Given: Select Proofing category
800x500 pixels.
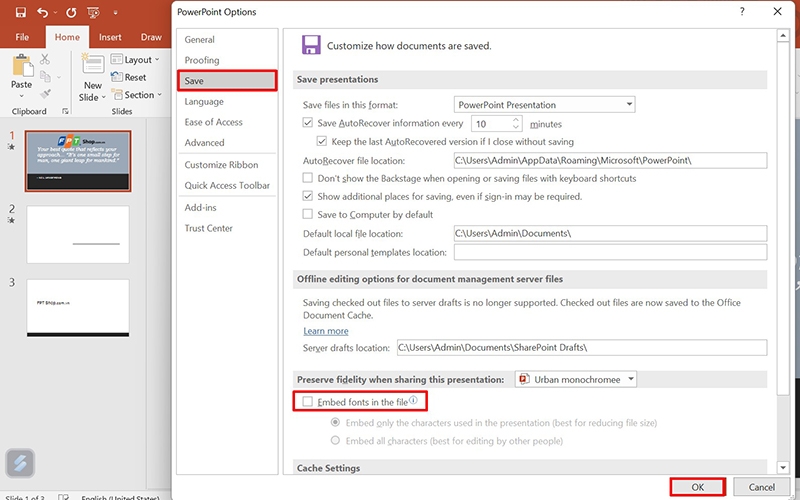Looking at the screenshot, I should pyautogui.click(x=227, y=60).
